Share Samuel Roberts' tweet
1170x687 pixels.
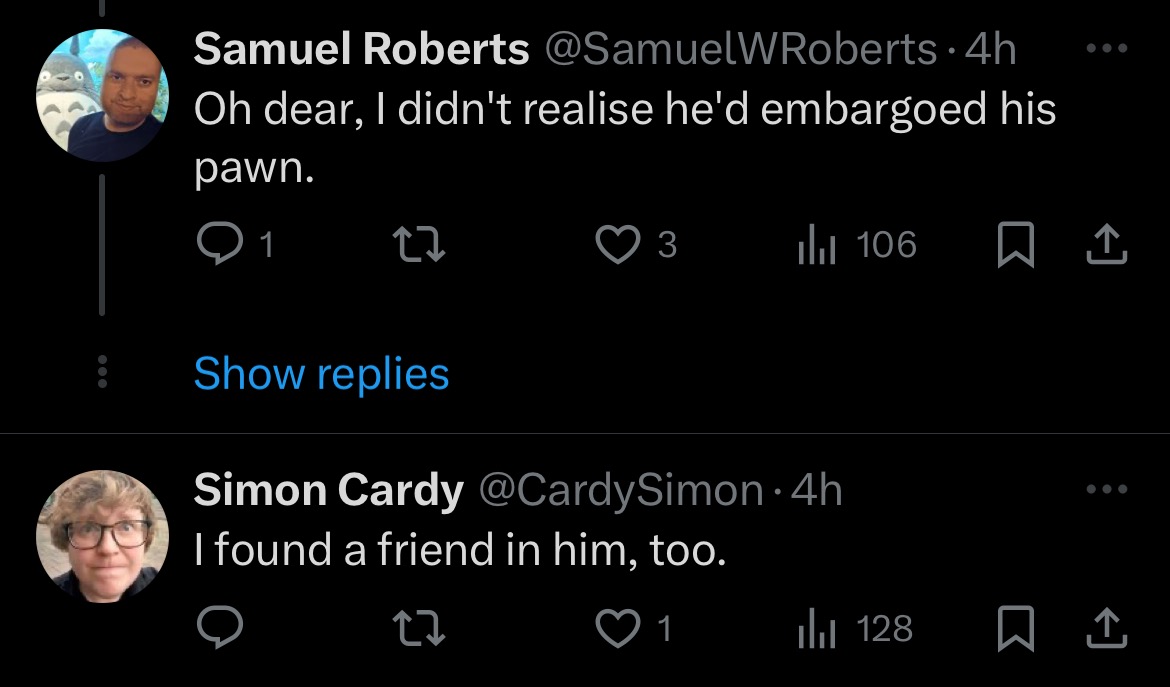point(1107,245)
